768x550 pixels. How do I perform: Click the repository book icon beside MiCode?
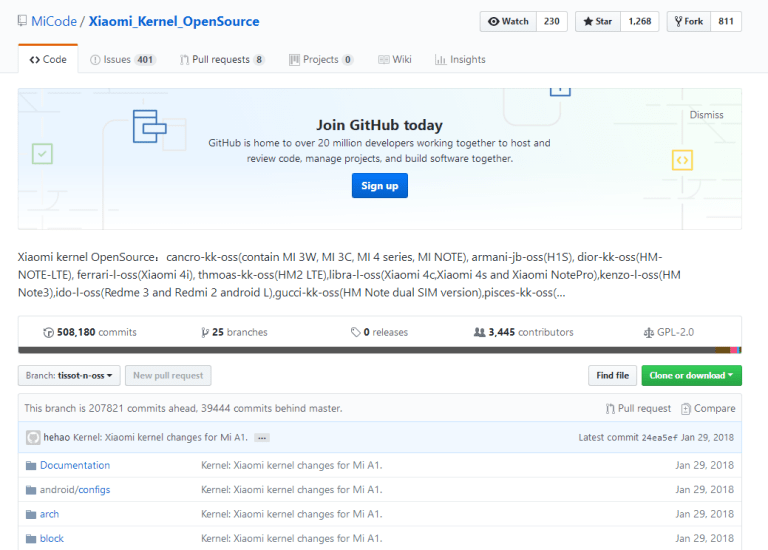point(22,21)
